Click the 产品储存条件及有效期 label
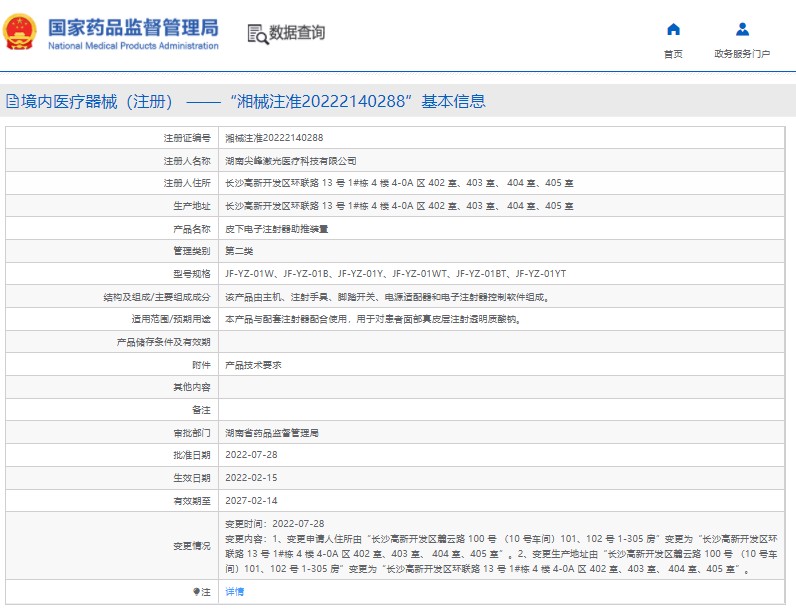The width and height of the screenshot is (796, 613). point(163,343)
